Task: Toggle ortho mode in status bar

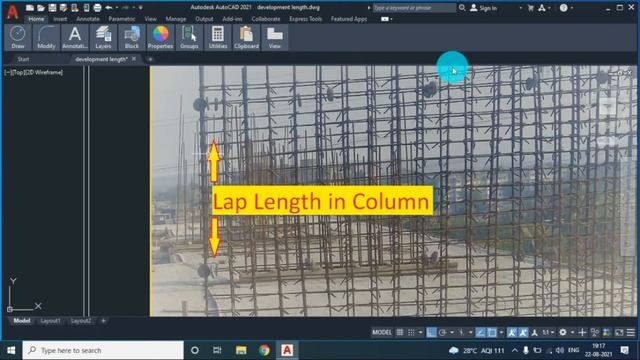Action: pos(431,332)
